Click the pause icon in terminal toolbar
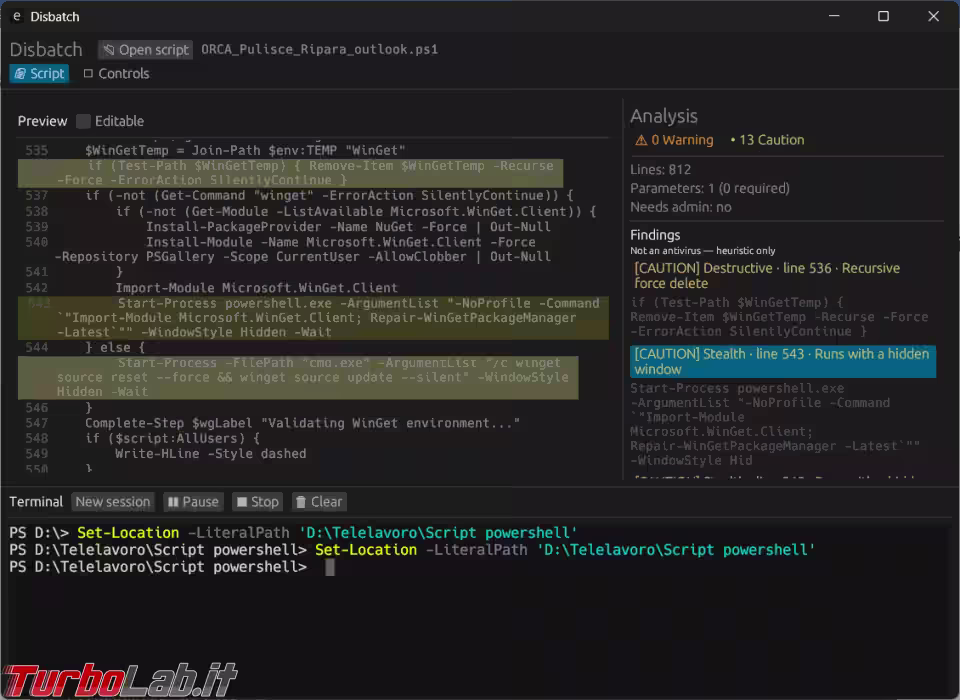Screen dimensions: 960x700 173,502
